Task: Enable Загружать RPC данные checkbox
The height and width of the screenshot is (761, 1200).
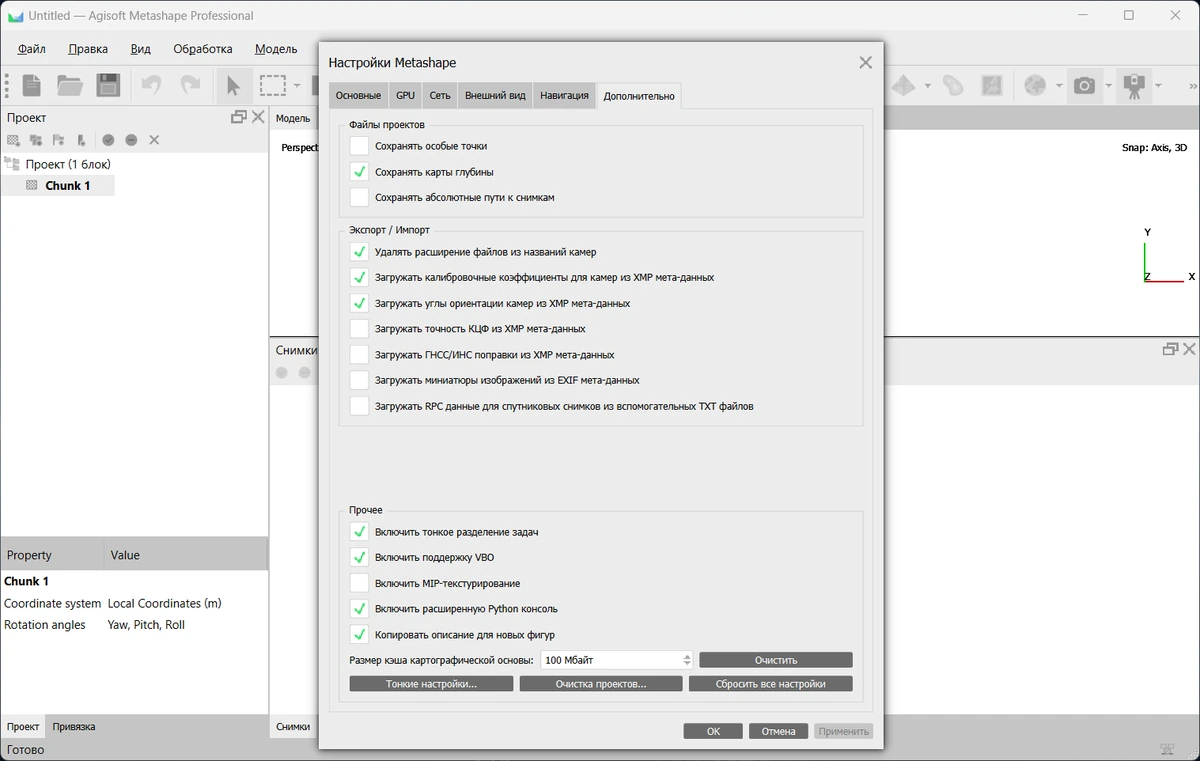Action: (x=359, y=406)
